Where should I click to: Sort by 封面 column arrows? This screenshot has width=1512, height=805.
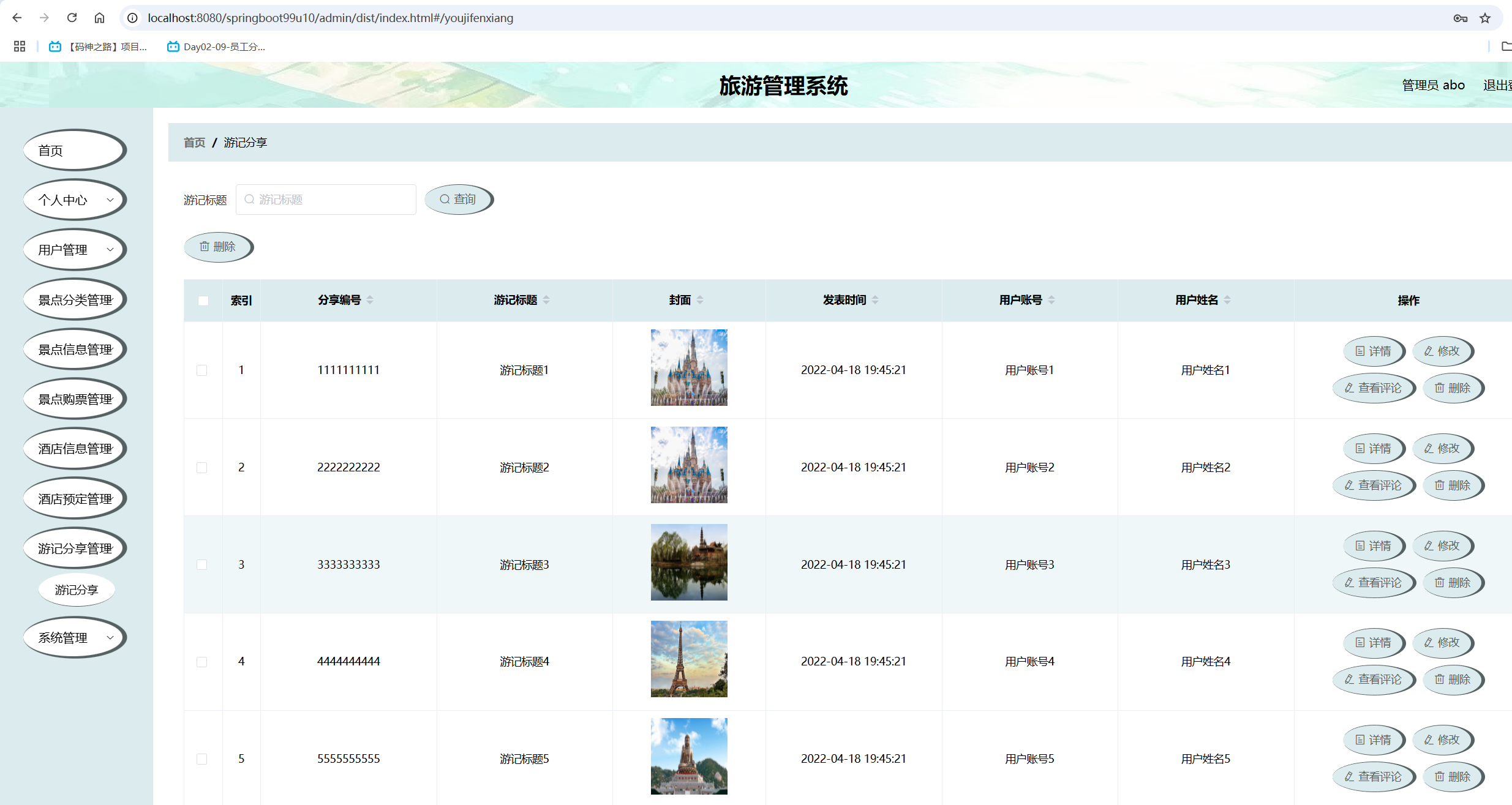(x=700, y=300)
